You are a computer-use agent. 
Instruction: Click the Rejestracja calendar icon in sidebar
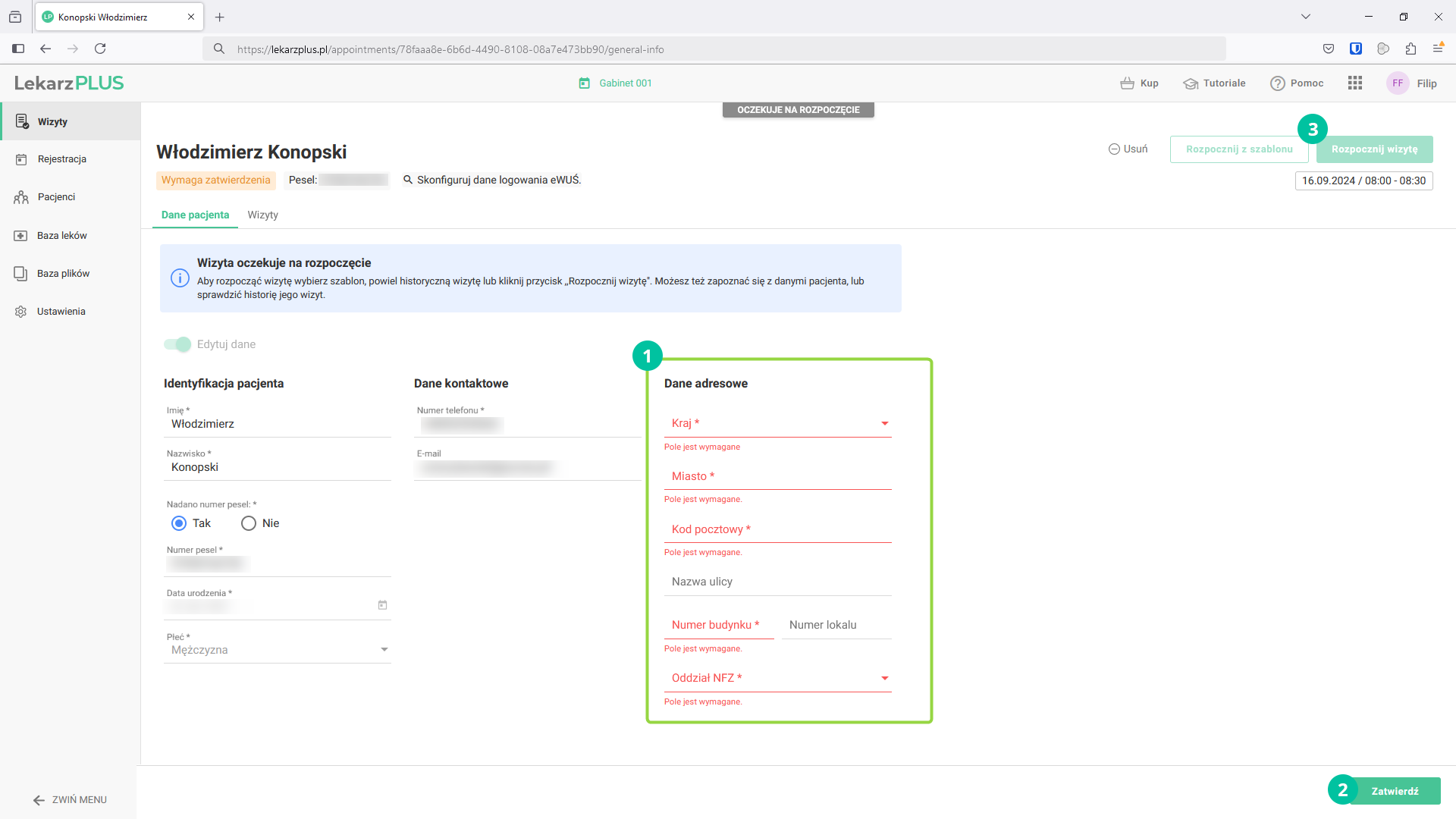point(21,159)
